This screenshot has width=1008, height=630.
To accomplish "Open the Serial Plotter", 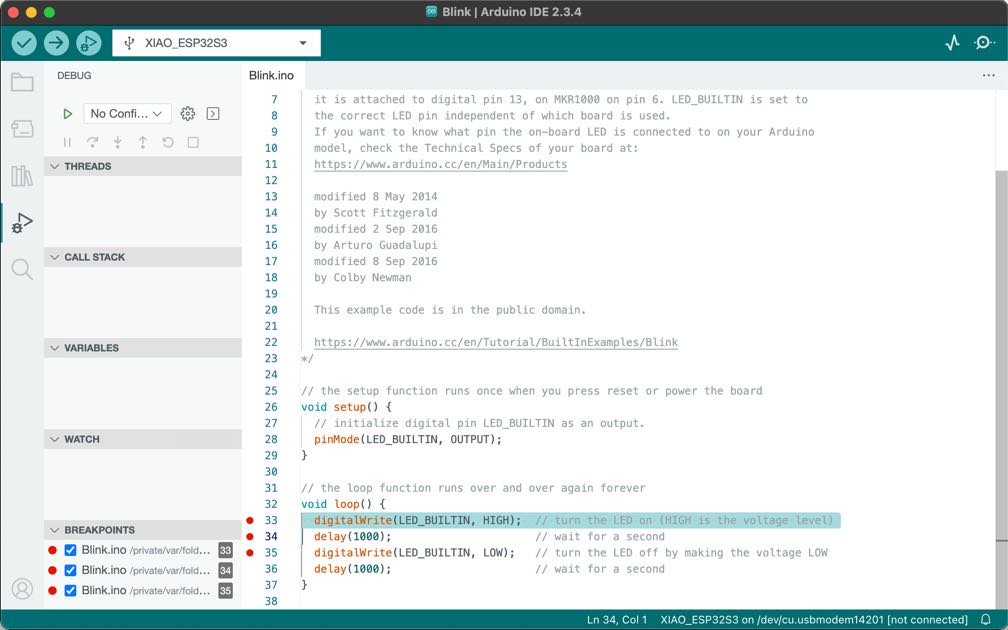I will point(951,43).
